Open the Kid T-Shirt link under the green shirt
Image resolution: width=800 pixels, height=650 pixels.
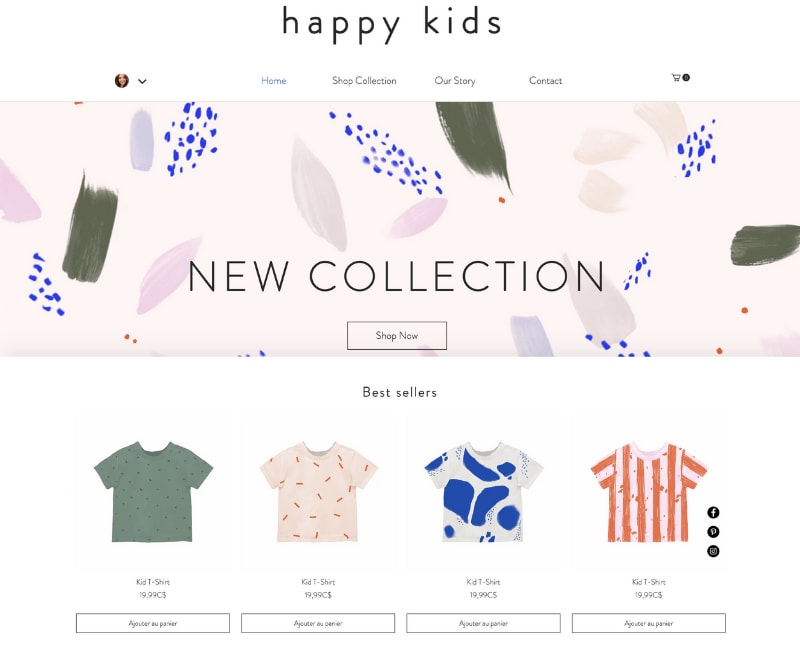pos(151,580)
